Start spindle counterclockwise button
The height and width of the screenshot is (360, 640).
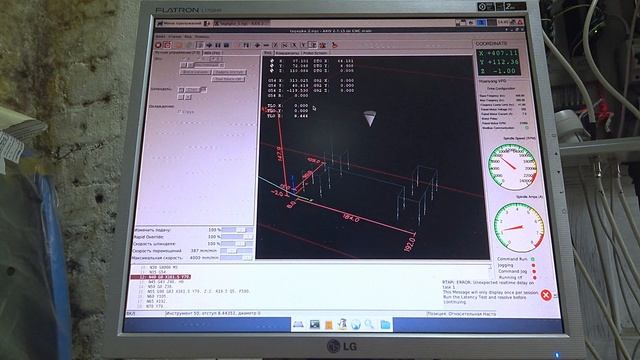pos(181,89)
